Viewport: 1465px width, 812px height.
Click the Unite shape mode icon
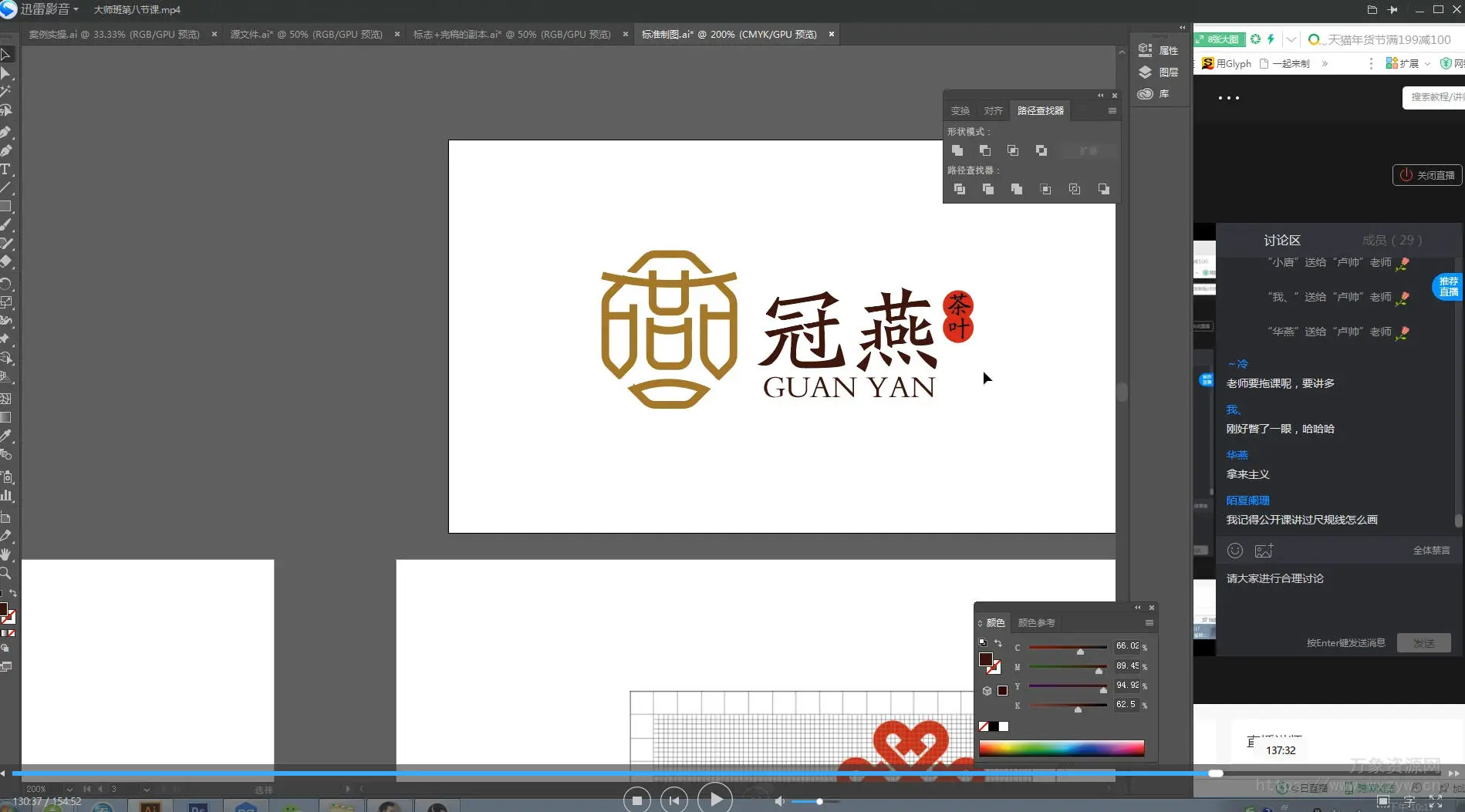coord(957,150)
